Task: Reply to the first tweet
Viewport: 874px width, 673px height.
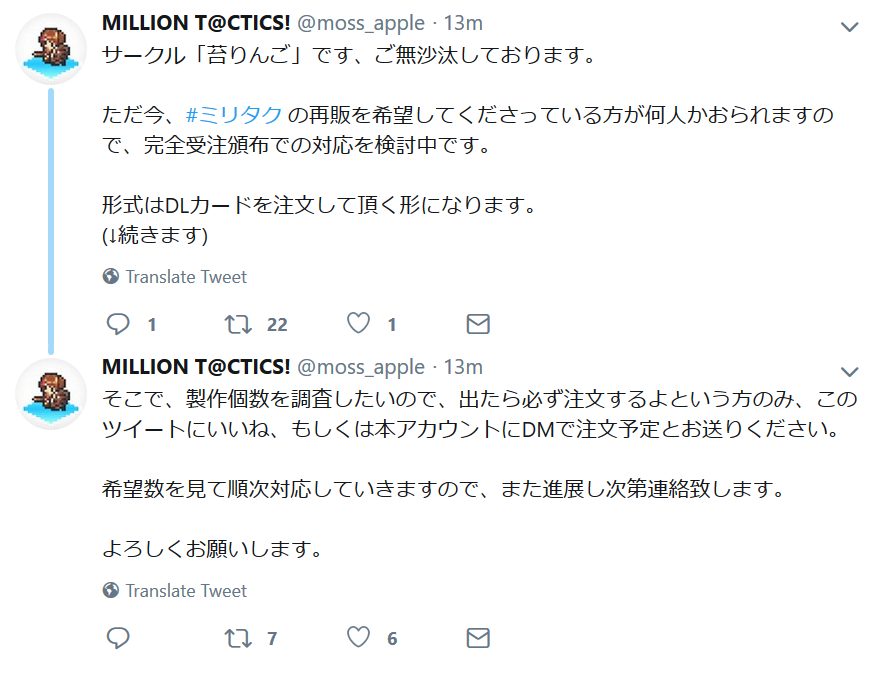Action: click(119, 324)
